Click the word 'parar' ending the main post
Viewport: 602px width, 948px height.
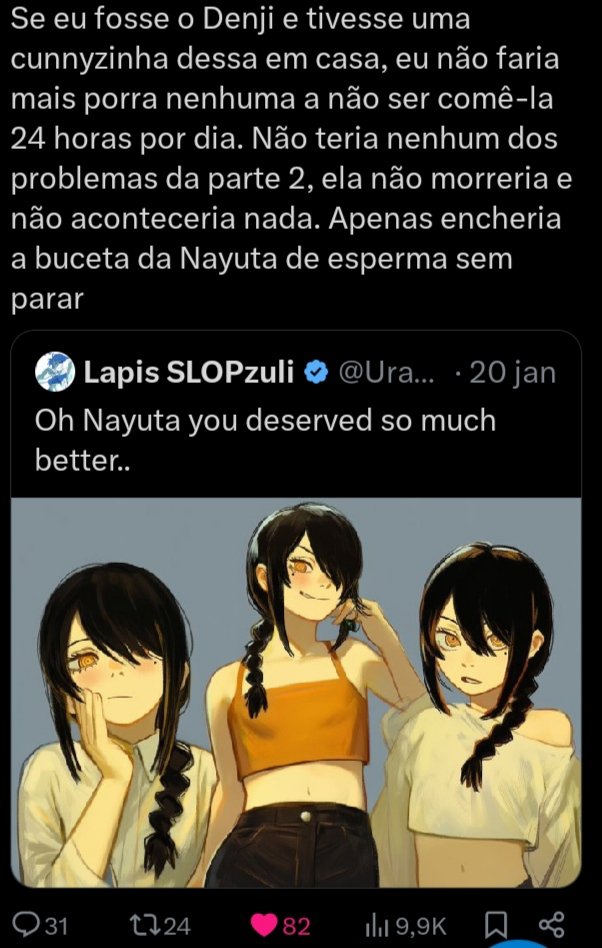pyautogui.click(x=47, y=301)
